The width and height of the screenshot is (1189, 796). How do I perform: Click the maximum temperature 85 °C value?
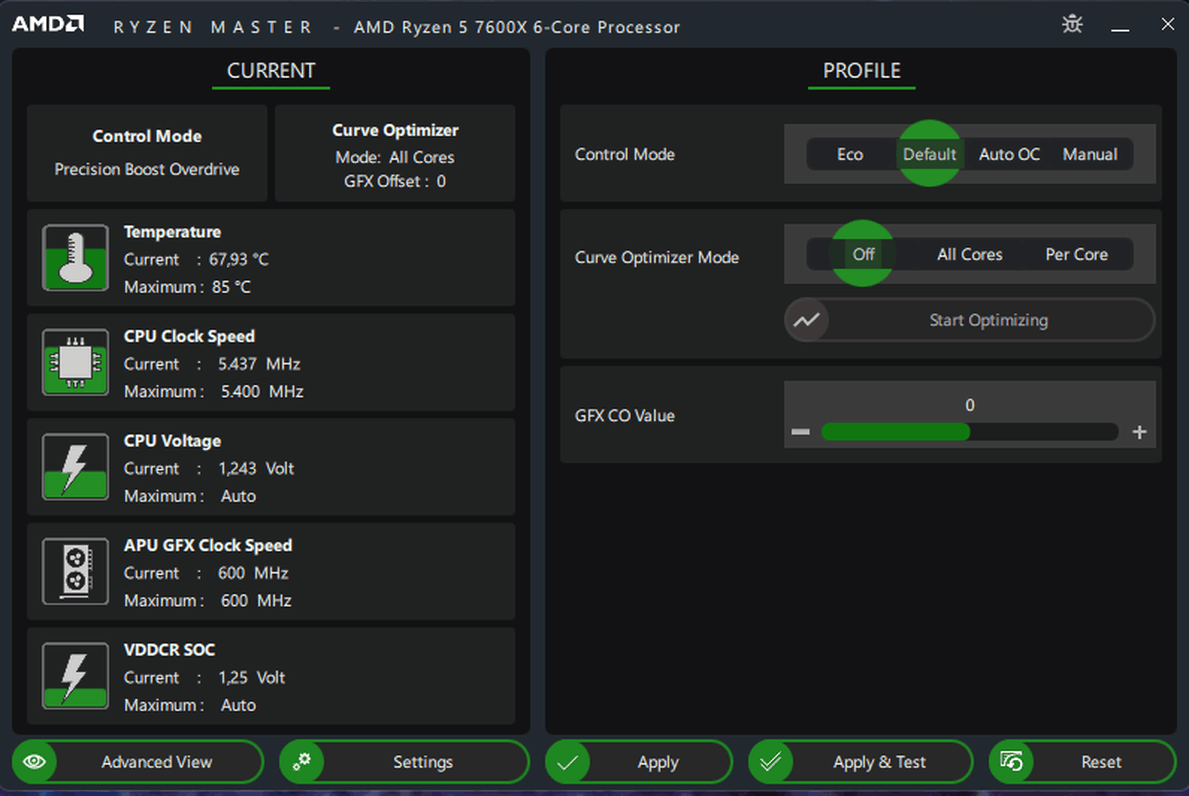(231, 287)
